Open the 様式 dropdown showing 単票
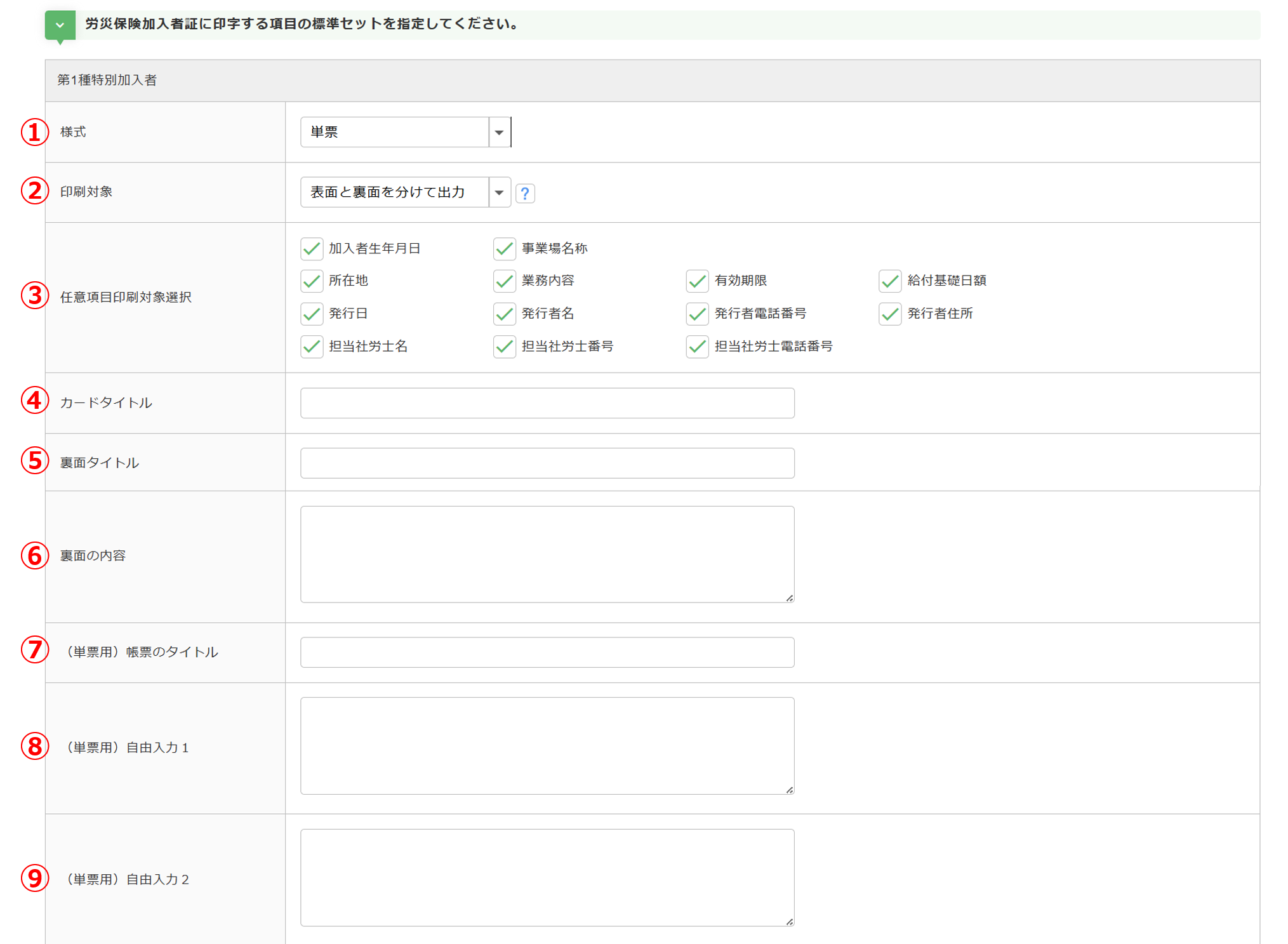The height and width of the screenshot is (944, 1288). 405,132
